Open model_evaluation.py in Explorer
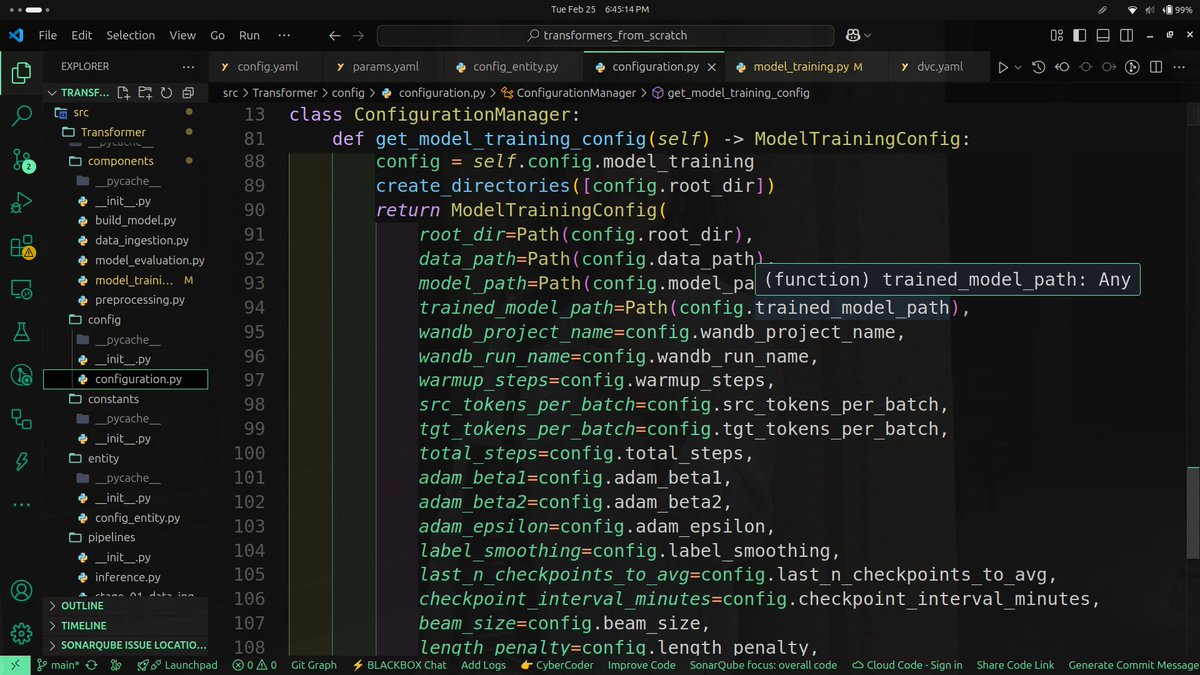This screenshot has height=675, width=1200. pos(150,260)
